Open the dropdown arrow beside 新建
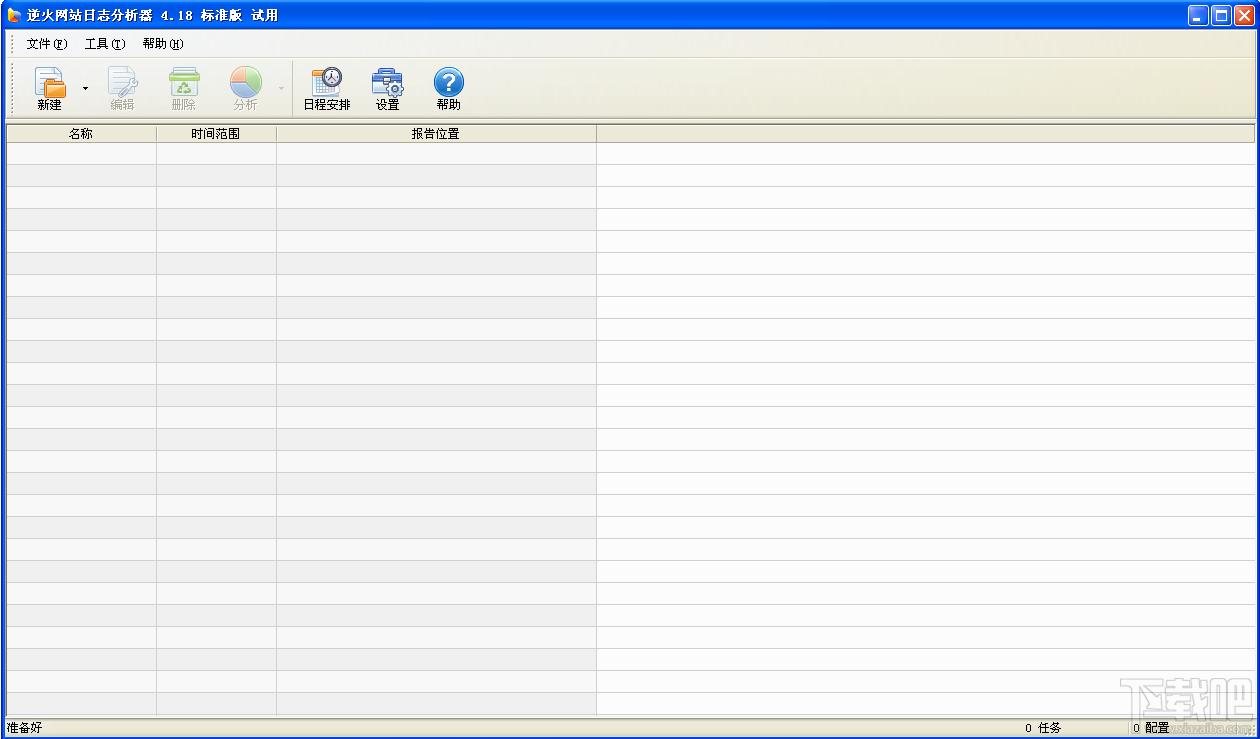Screen dimensions: 1260x739 coord(85,89)
